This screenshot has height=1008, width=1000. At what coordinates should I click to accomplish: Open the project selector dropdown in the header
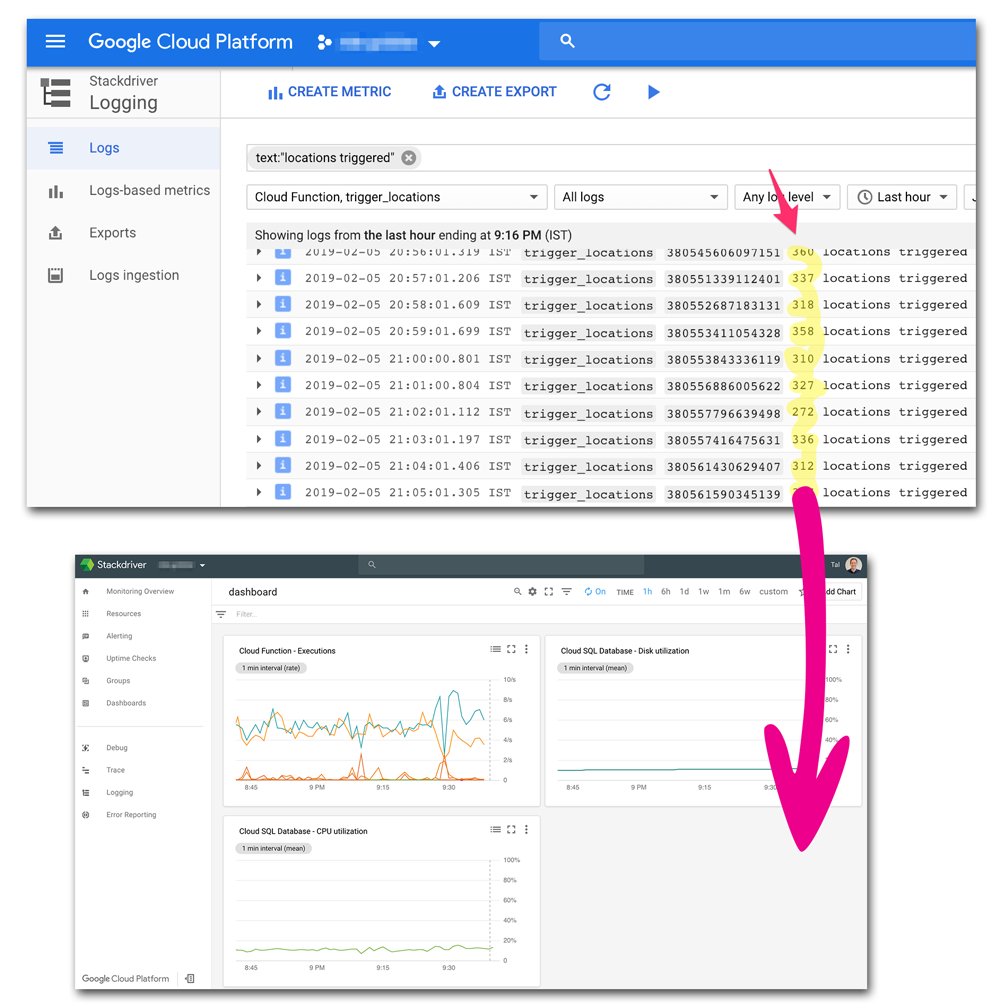pyautogui.click(x=379, y=43)
